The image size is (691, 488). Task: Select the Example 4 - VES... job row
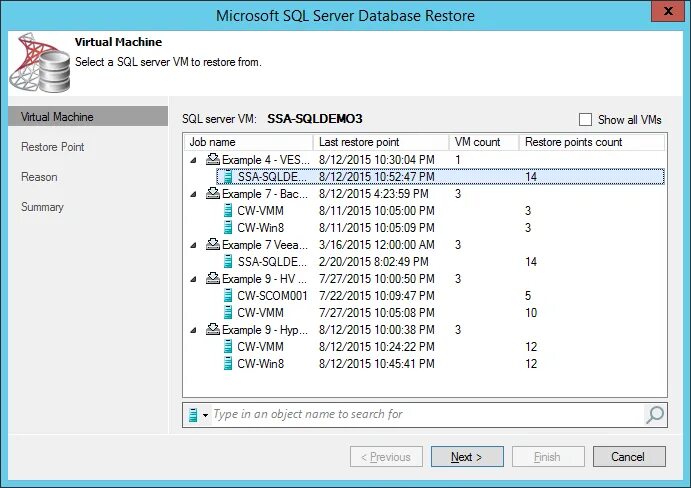424,160
